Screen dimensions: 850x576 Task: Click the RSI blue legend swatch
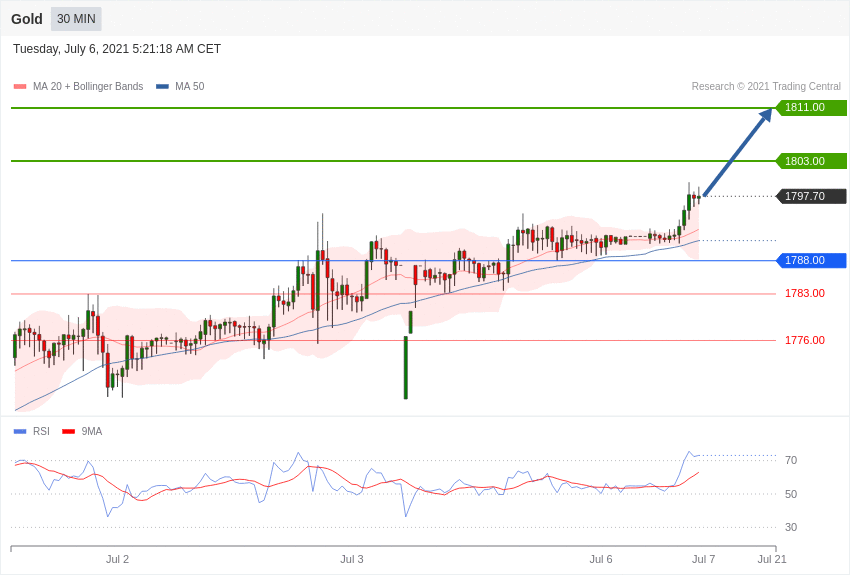tap(20, 431)
